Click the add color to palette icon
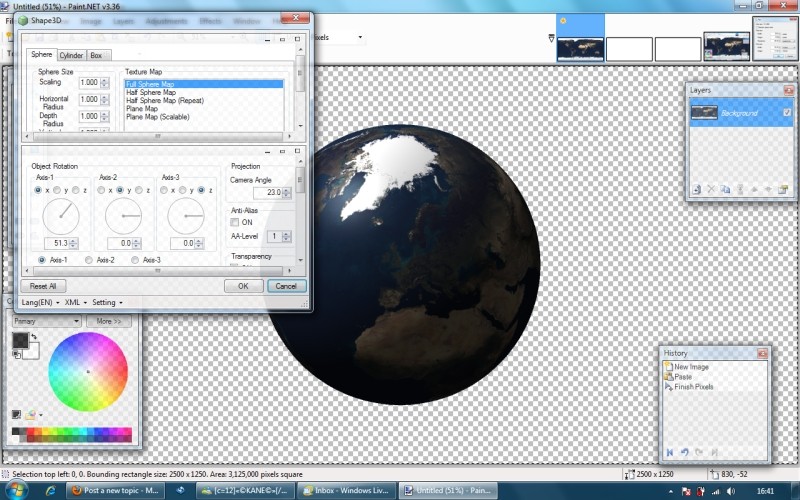Viewport: 800px width, 500px height. click(x=16, y=415)
